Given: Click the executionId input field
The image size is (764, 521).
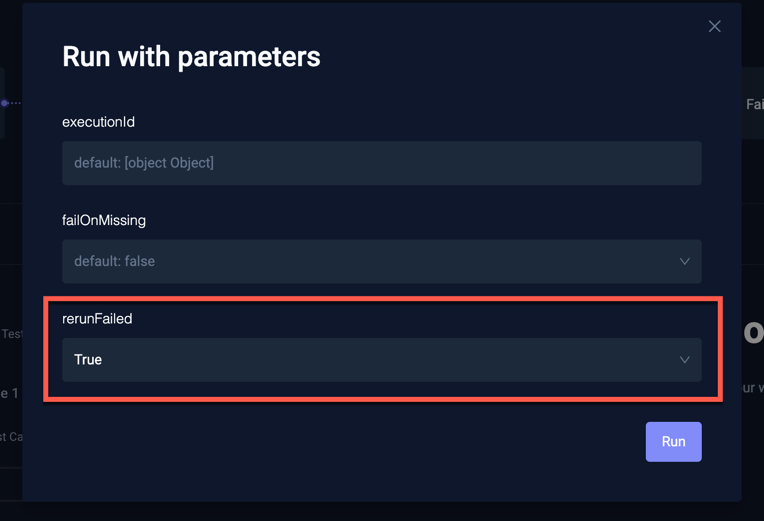Looking at the screenshot, I should 381,163.
